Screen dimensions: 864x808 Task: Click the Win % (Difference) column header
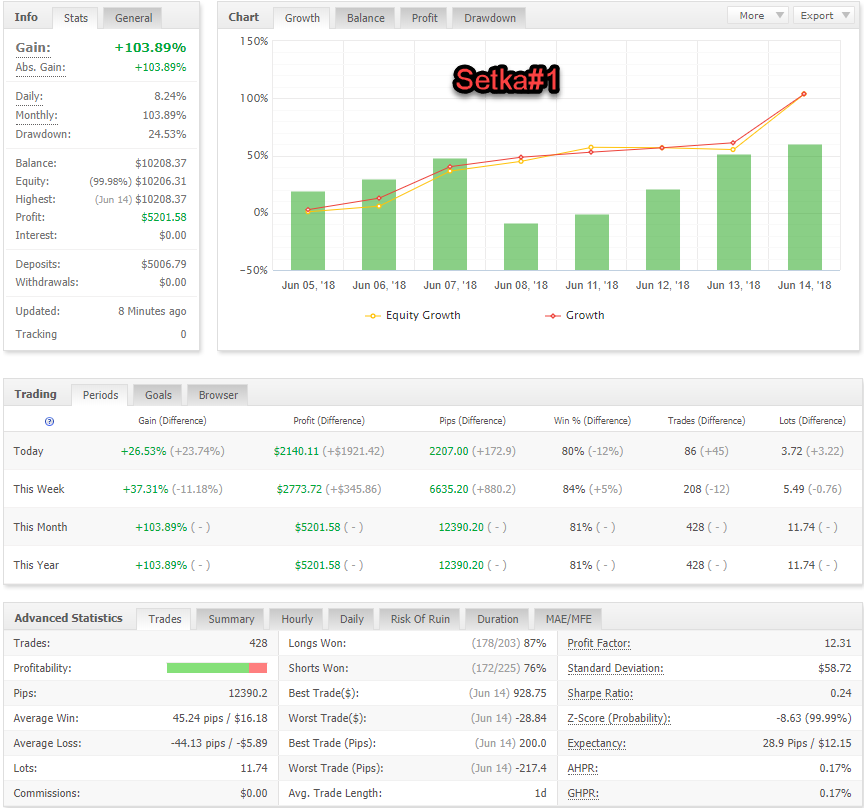coord(592,421)
